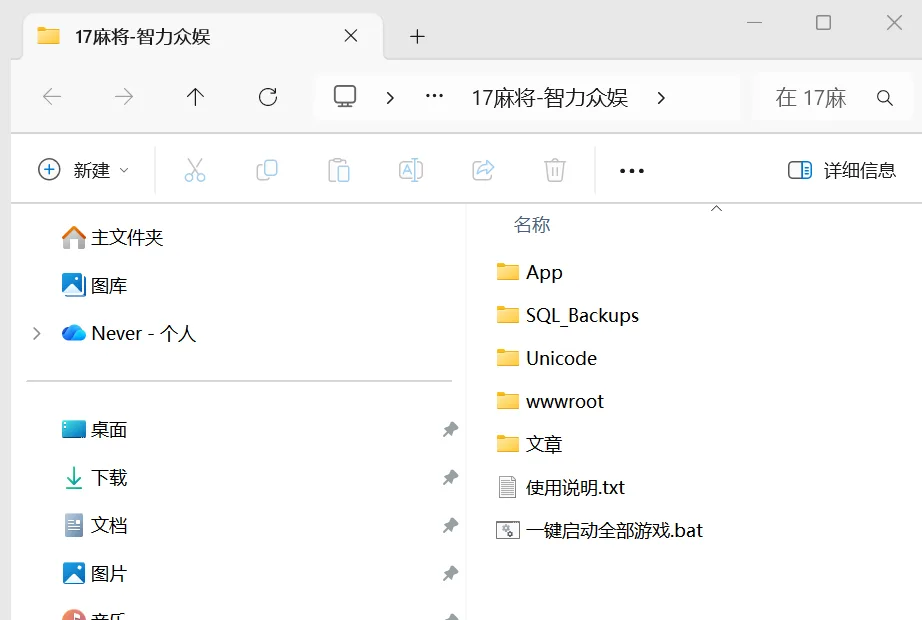This screenshot has height=620, width=922.
Task: Click the 下载 download arrow icon
Action: coord(74,478)
